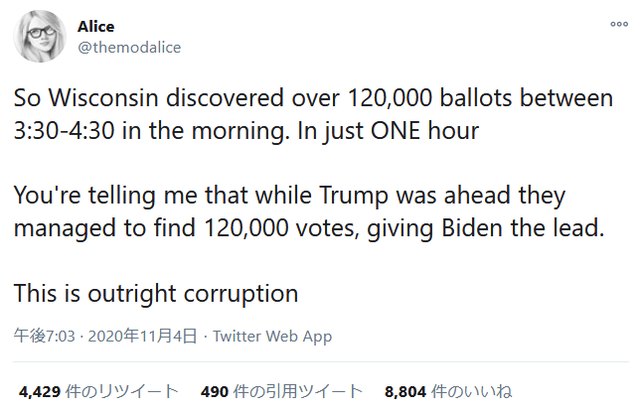Click the 8,804 likes count number
This screenshot has width=640, height=412.
coord(407,391)
